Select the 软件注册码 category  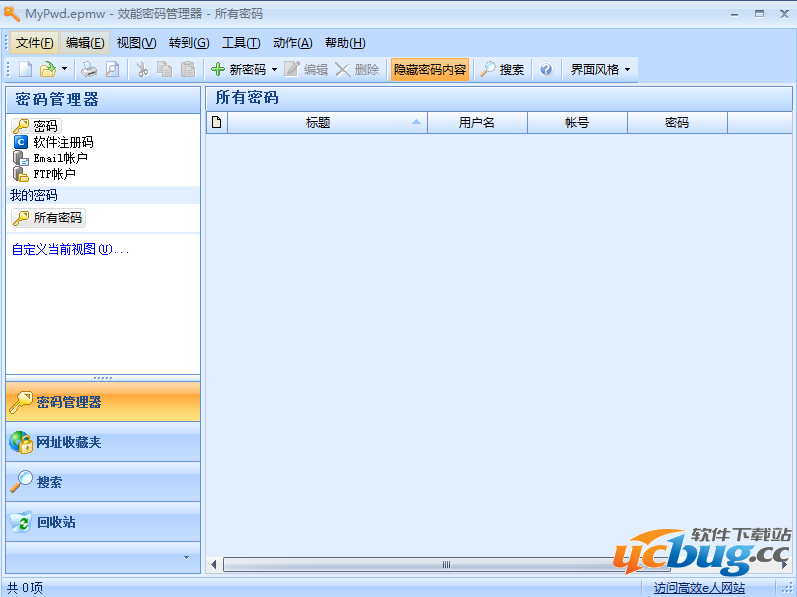tap(62, 142)
